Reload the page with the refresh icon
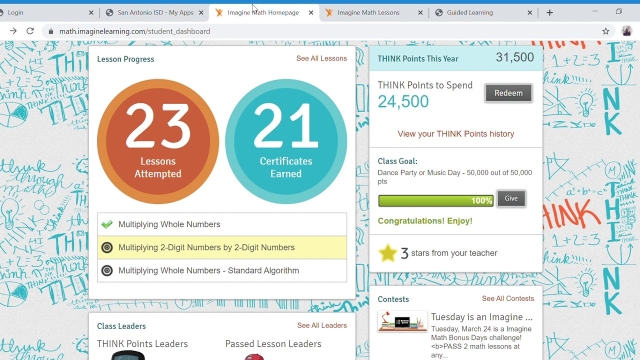This screenshot has height=360, width=640. [30, 31]
